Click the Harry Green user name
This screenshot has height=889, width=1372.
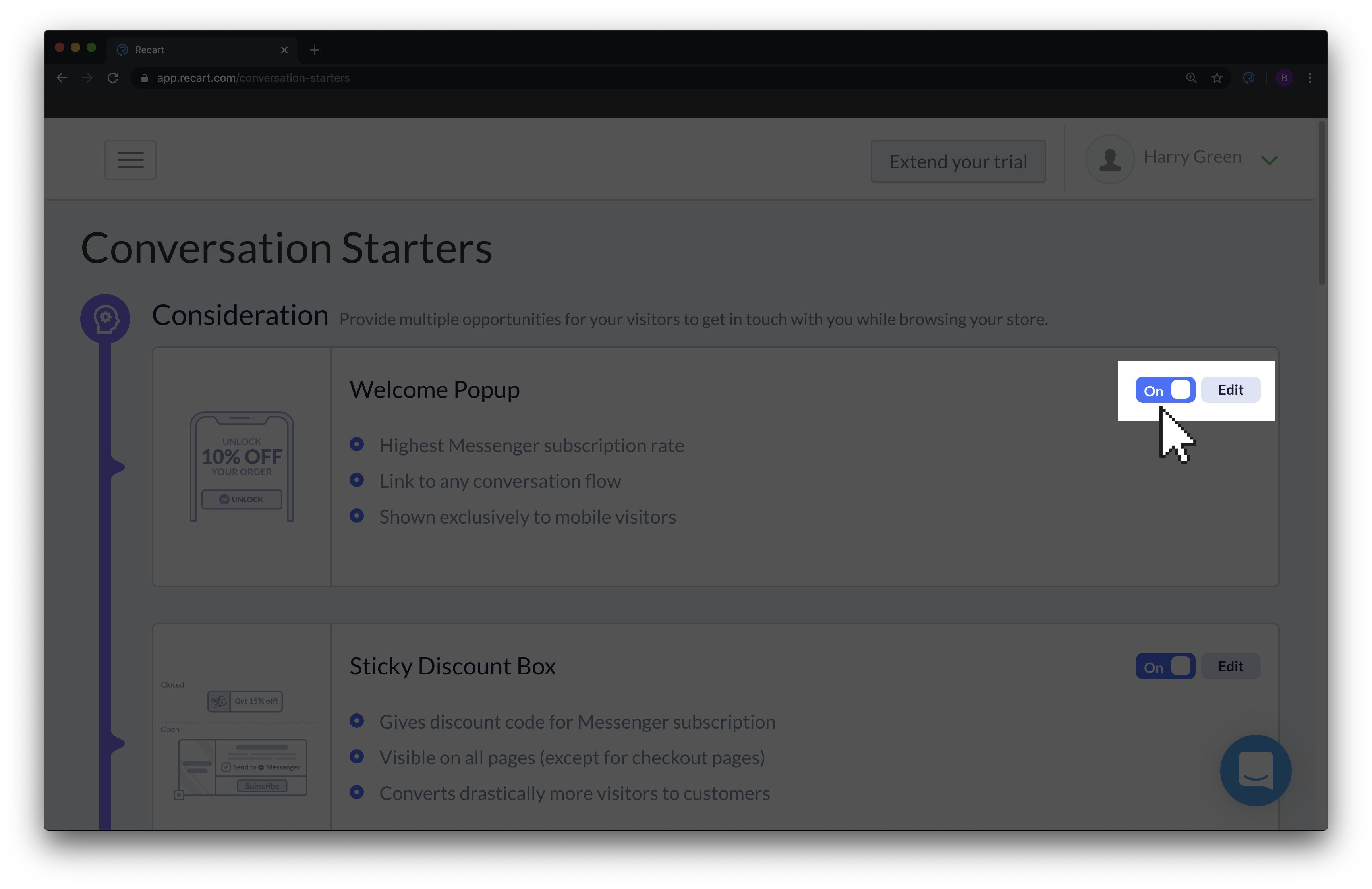click(x=1192, y=157)
